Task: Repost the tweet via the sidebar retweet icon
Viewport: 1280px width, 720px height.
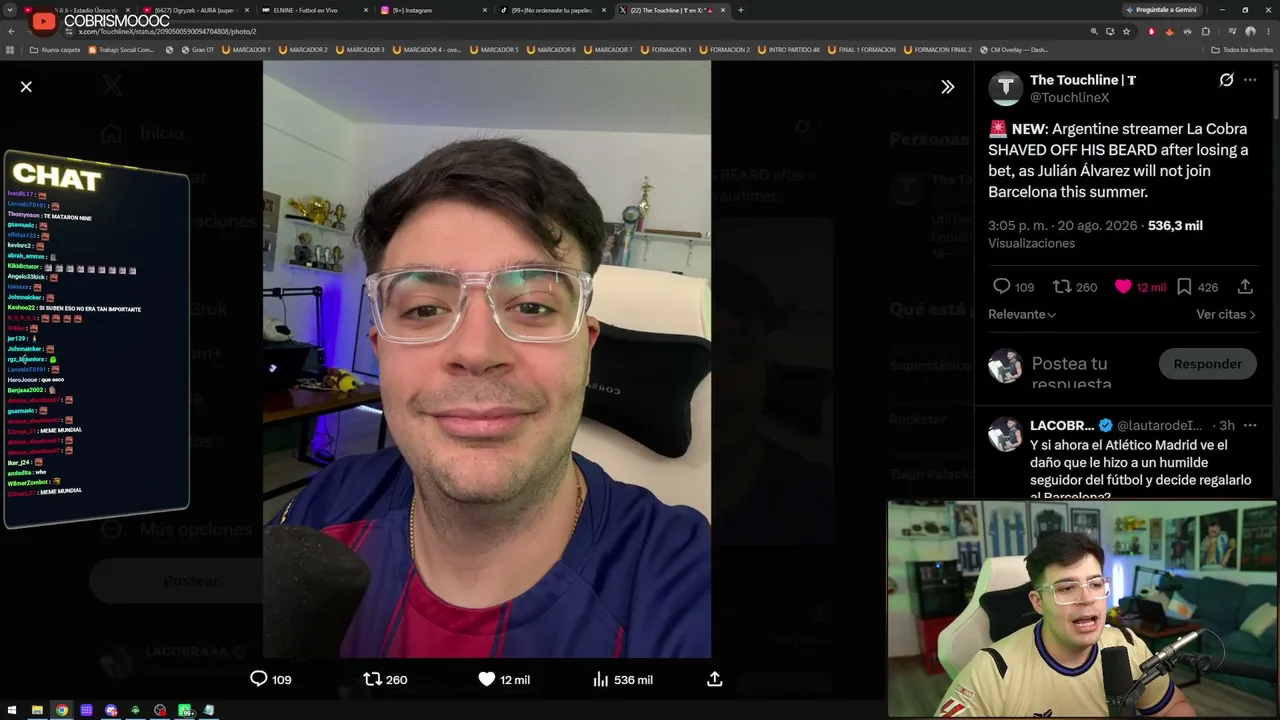Action: [1062, 287]
